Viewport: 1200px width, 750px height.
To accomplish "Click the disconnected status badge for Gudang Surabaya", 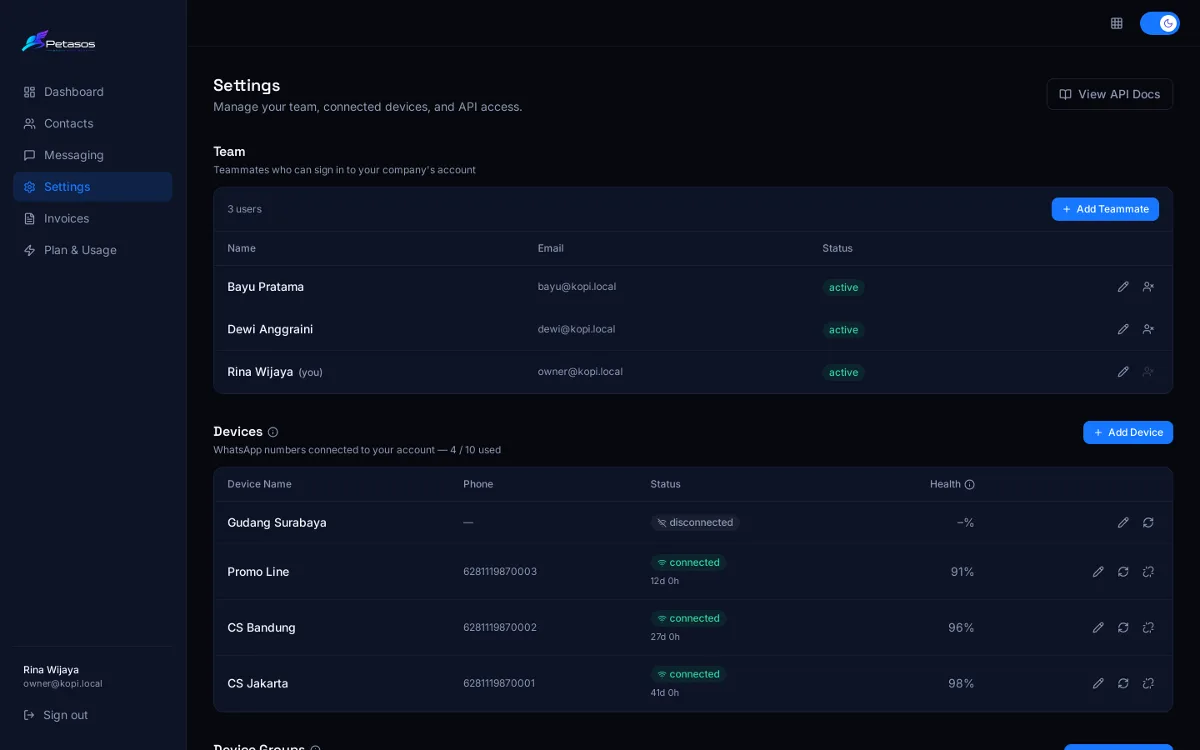I will tap(695, 522).
